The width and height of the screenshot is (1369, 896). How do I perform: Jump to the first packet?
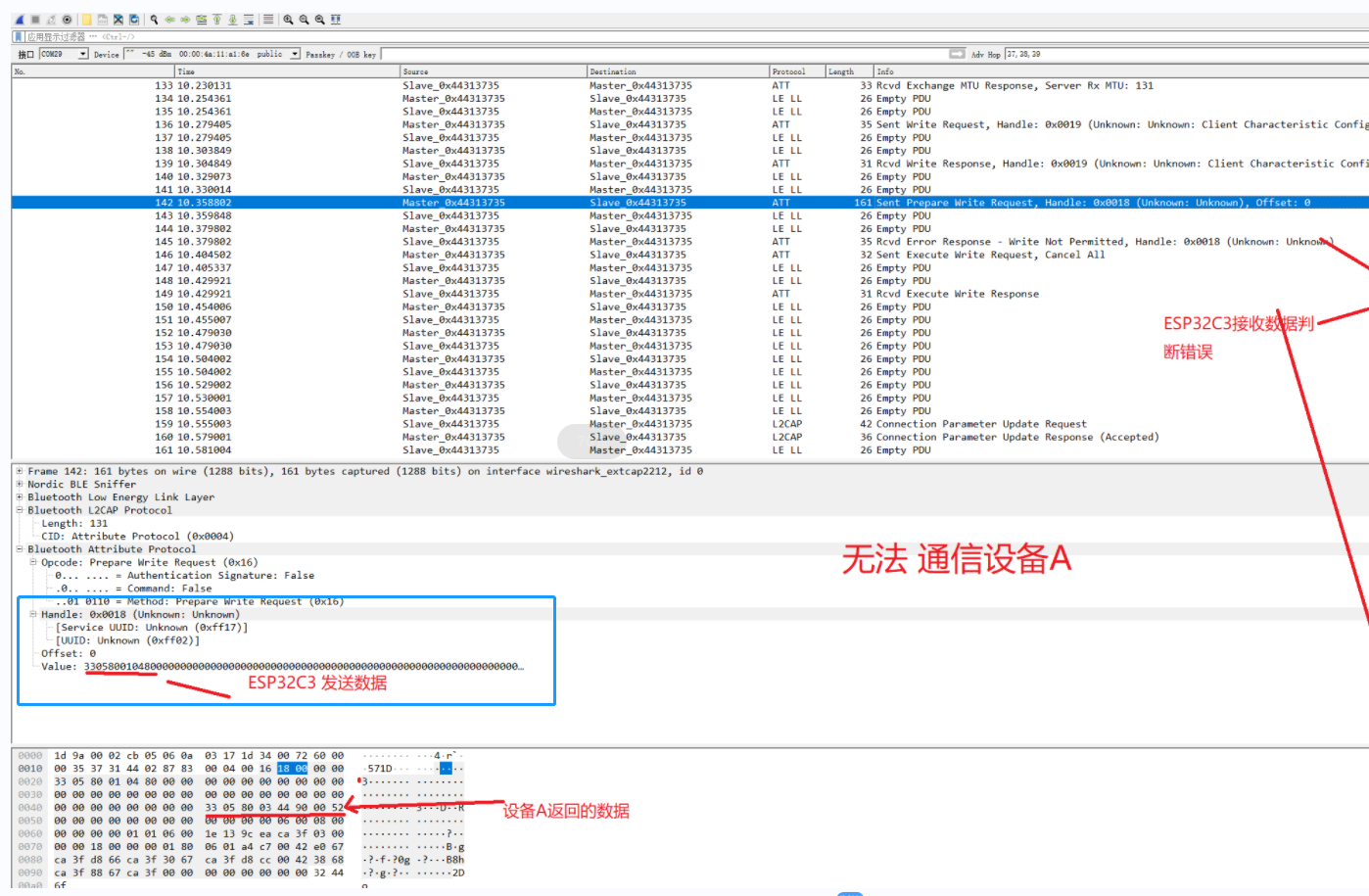pos(216,20)
